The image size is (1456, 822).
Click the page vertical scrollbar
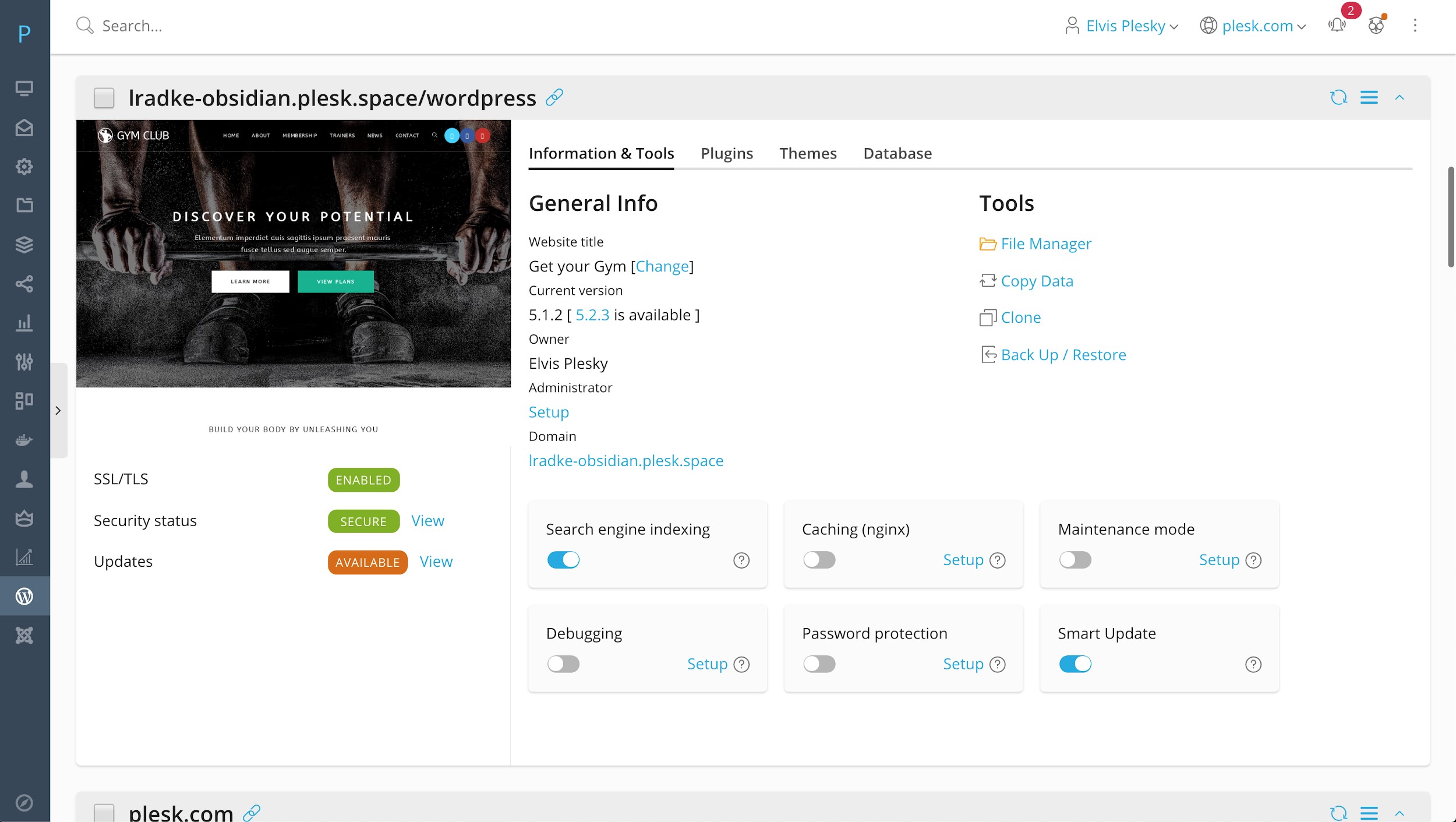[1451, 217]
